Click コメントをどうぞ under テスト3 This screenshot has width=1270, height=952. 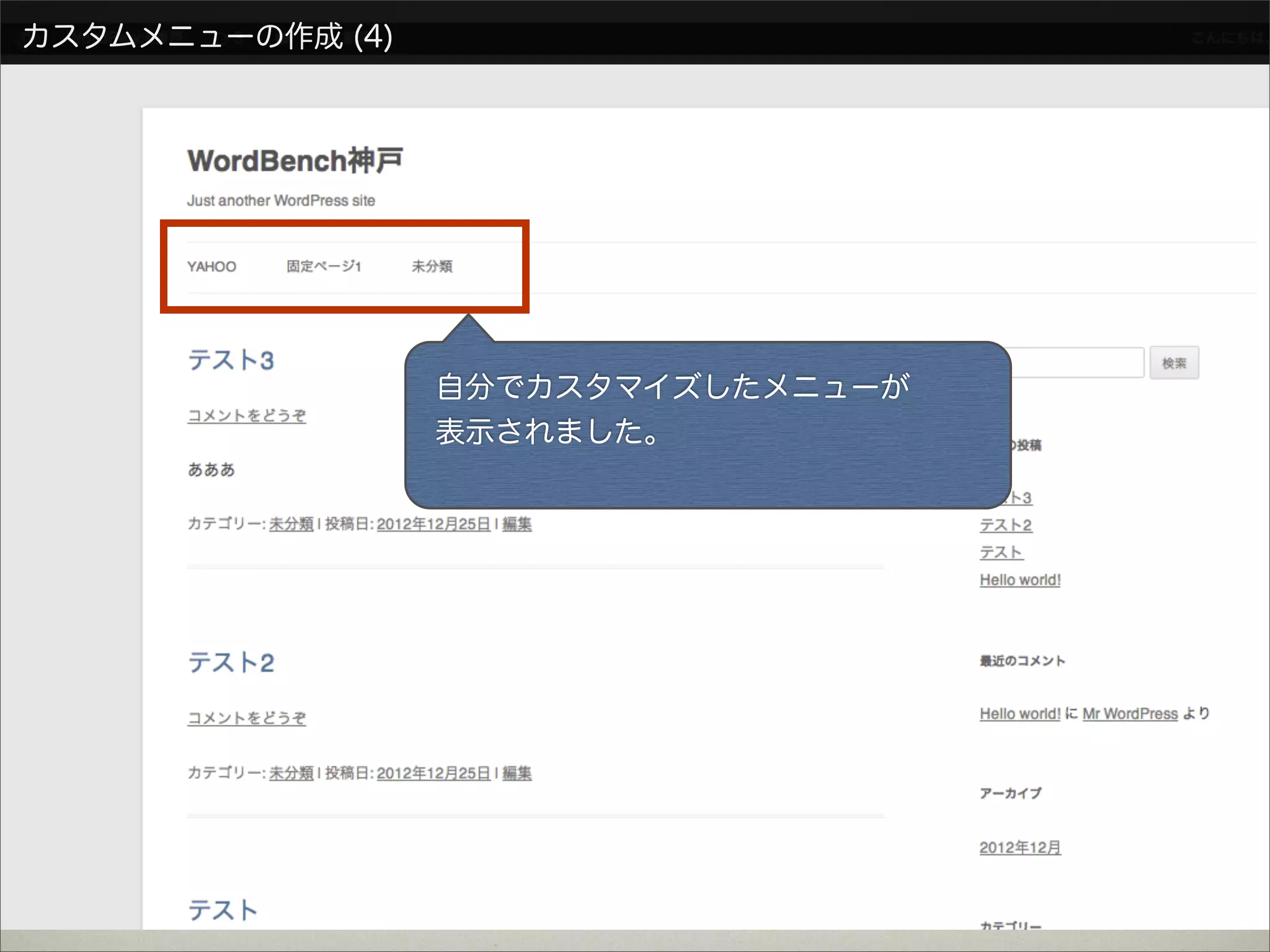(x=247, y=415)
